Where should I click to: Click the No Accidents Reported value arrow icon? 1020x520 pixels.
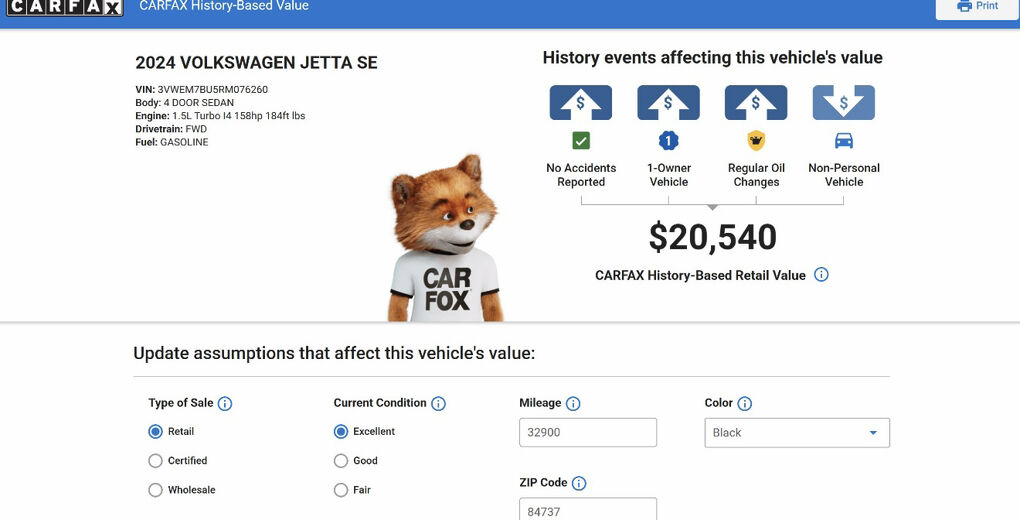click(x=581, y=103)
